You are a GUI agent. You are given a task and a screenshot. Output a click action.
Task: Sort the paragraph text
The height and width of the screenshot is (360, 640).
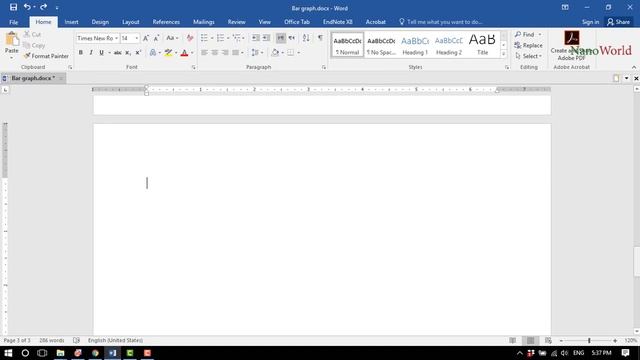click(306, 38)
